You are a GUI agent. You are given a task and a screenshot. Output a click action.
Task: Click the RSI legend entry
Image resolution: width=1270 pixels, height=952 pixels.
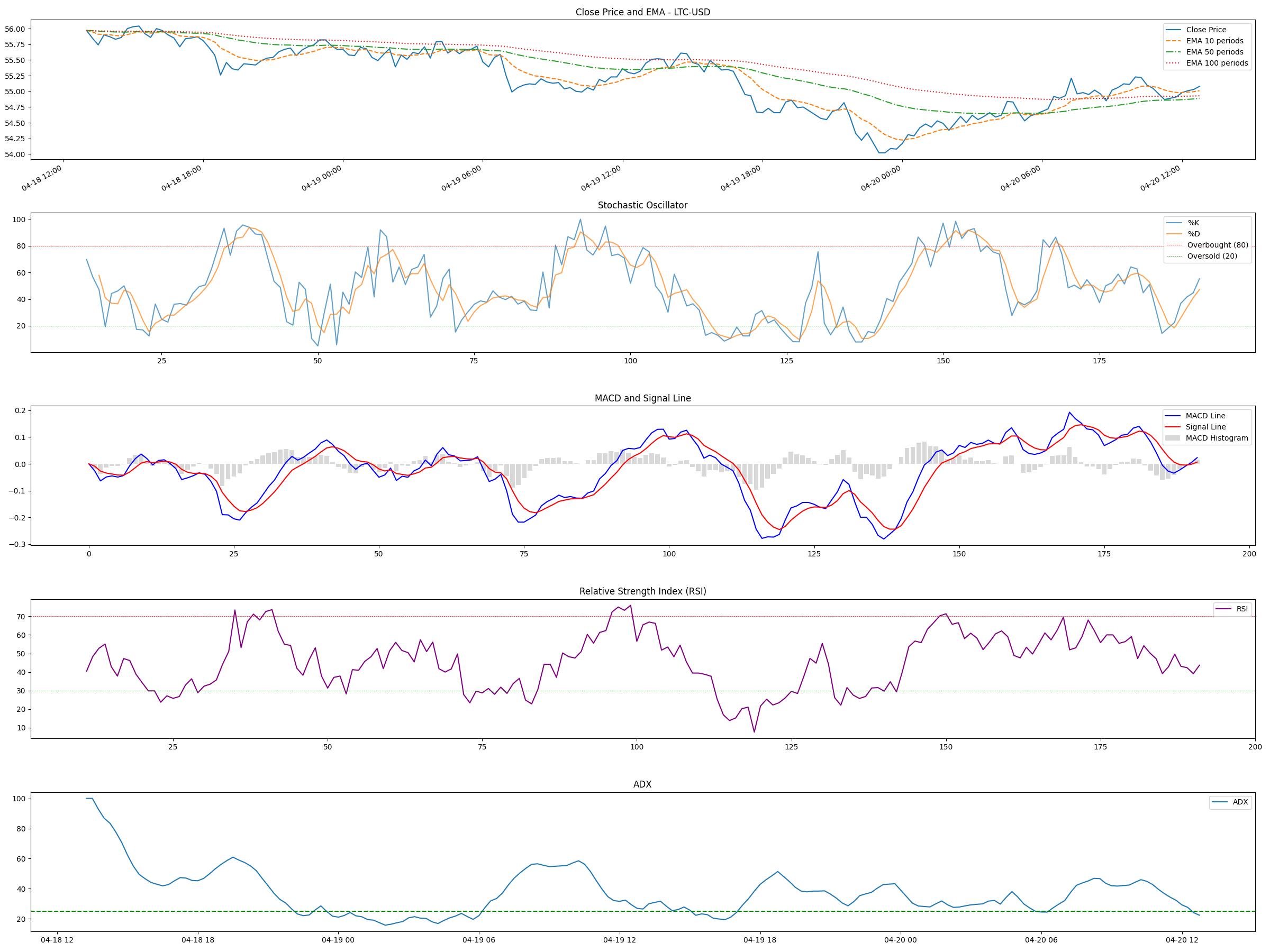pos(1242,609)
